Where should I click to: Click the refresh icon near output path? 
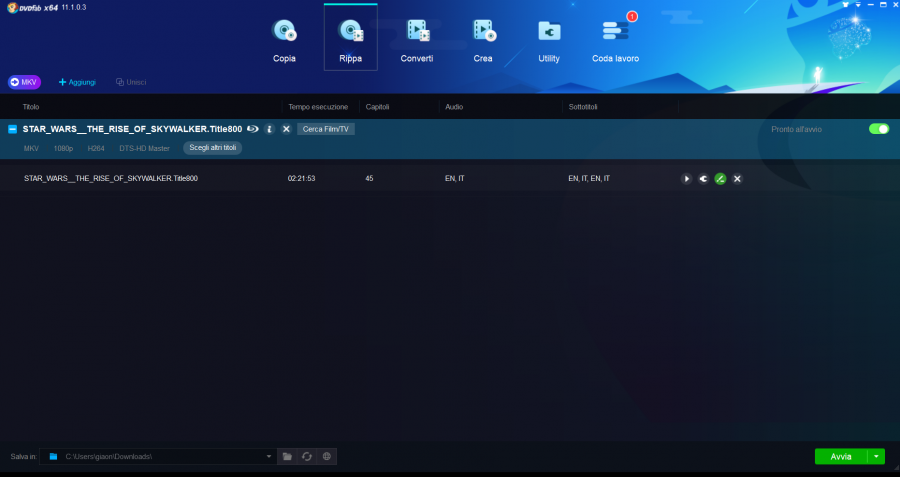pos(307,456)
